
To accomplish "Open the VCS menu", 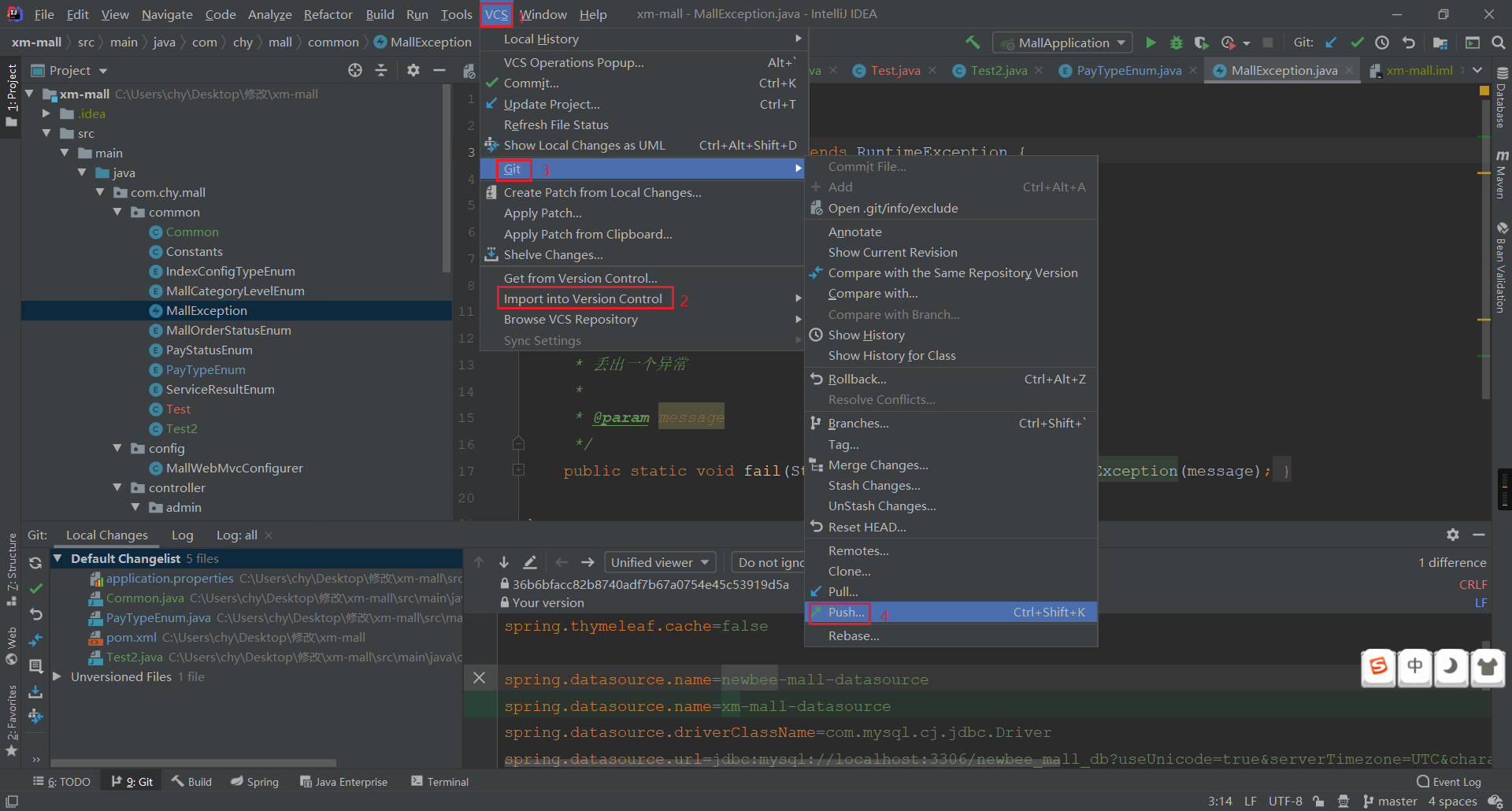I will point(496,14).
